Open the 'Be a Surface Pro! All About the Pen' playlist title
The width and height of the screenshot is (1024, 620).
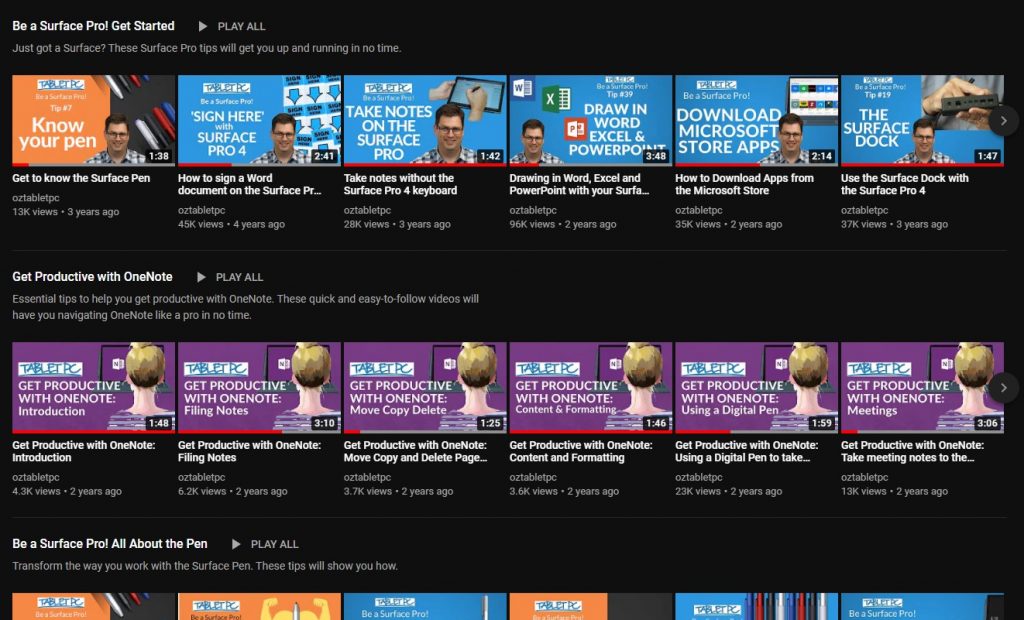110,544
